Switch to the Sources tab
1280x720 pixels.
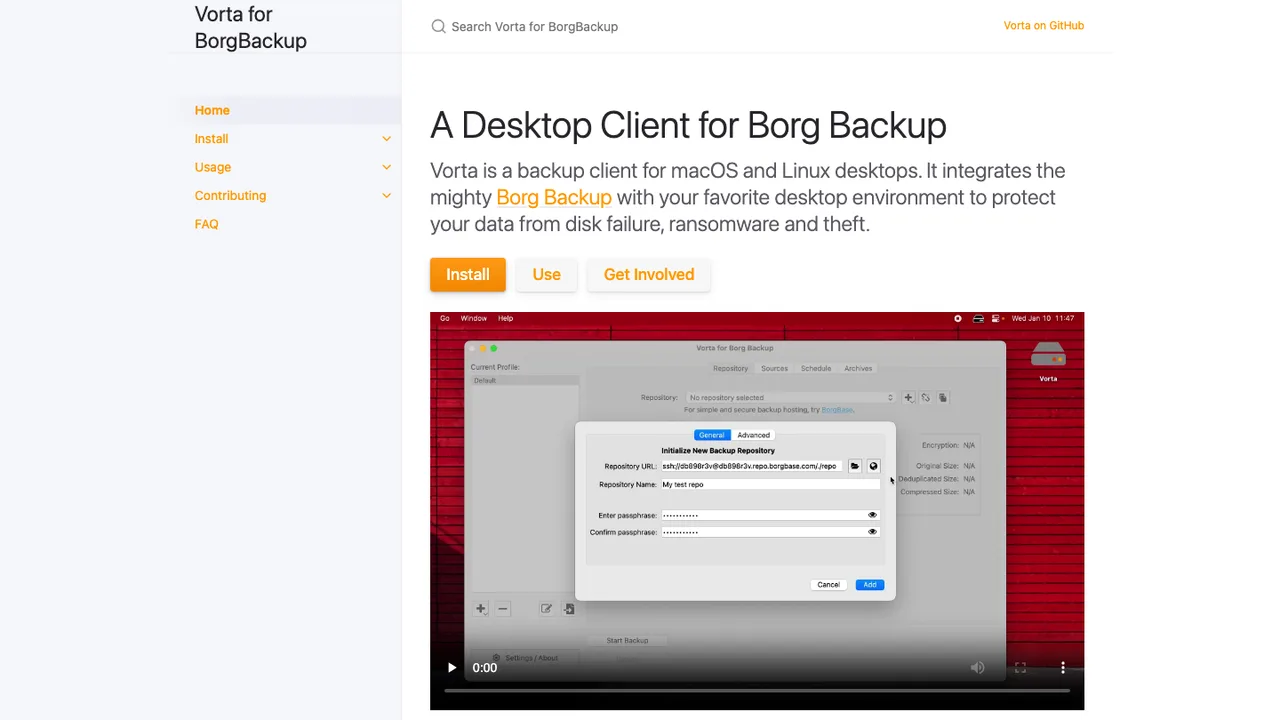(774, 369)
